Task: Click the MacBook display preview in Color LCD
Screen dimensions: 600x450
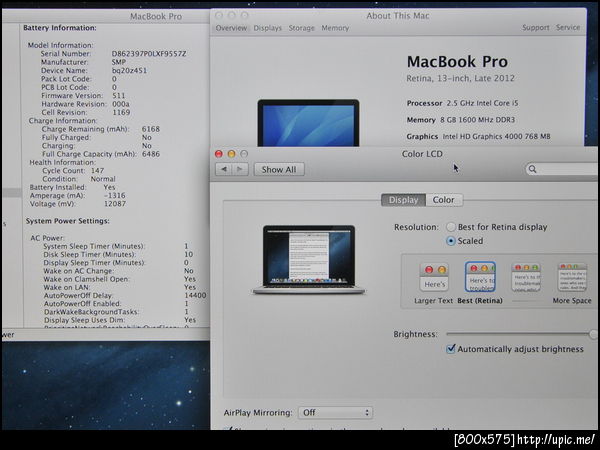Action: pyautogui.click(x=308, y=260)
